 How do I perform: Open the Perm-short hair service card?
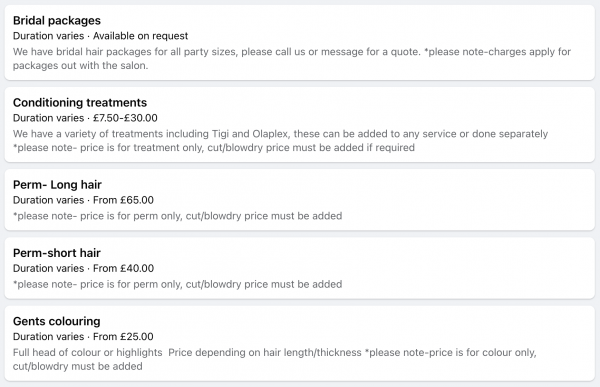(300, 268)
